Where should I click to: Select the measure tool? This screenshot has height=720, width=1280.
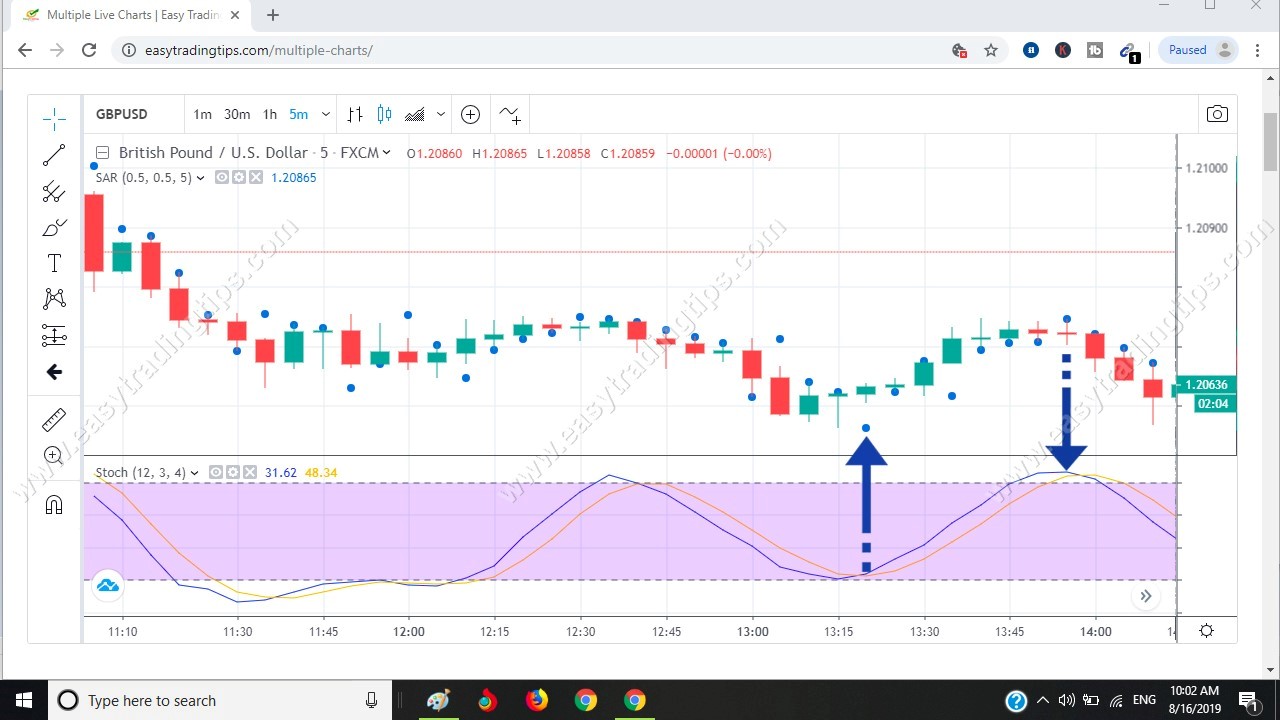[53, 420]
